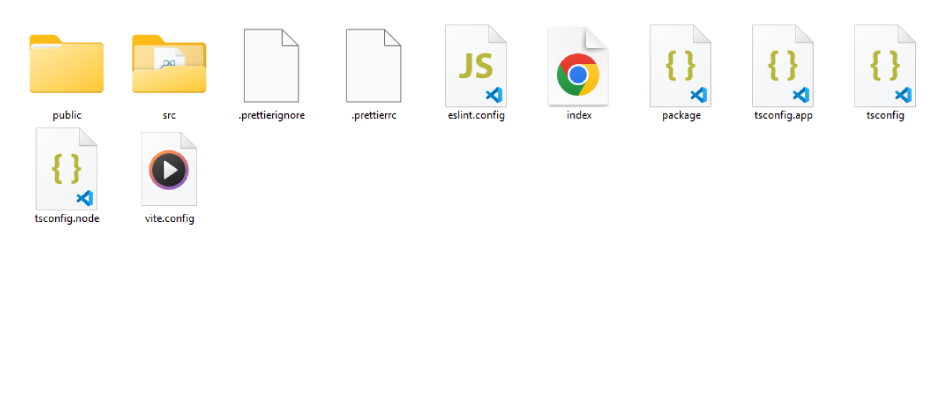This screenshot has width=940, height=420.
Task: Select the tsconfig.app JSON file icon
Action: point(783,65)
